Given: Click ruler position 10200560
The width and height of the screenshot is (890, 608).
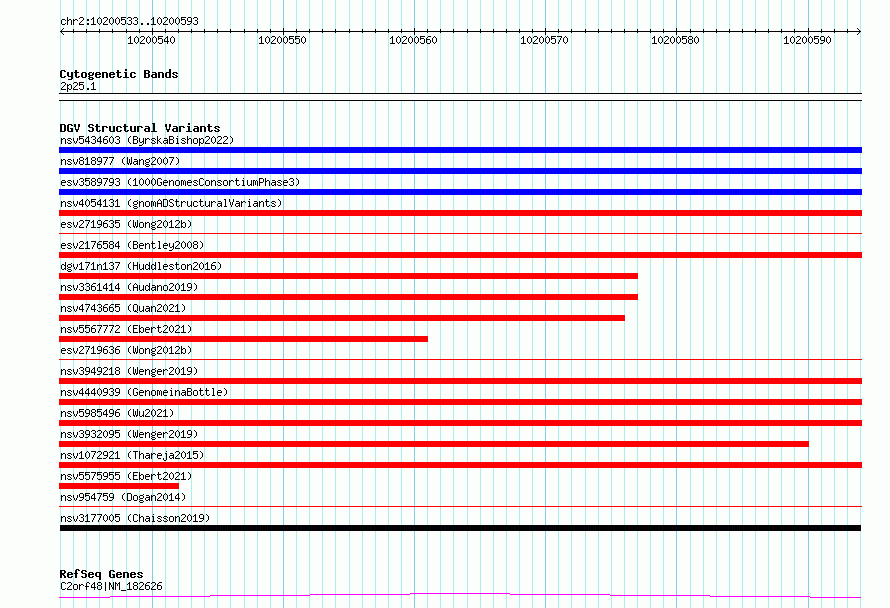Looking at the screenshot, I should tap(413, 40).
